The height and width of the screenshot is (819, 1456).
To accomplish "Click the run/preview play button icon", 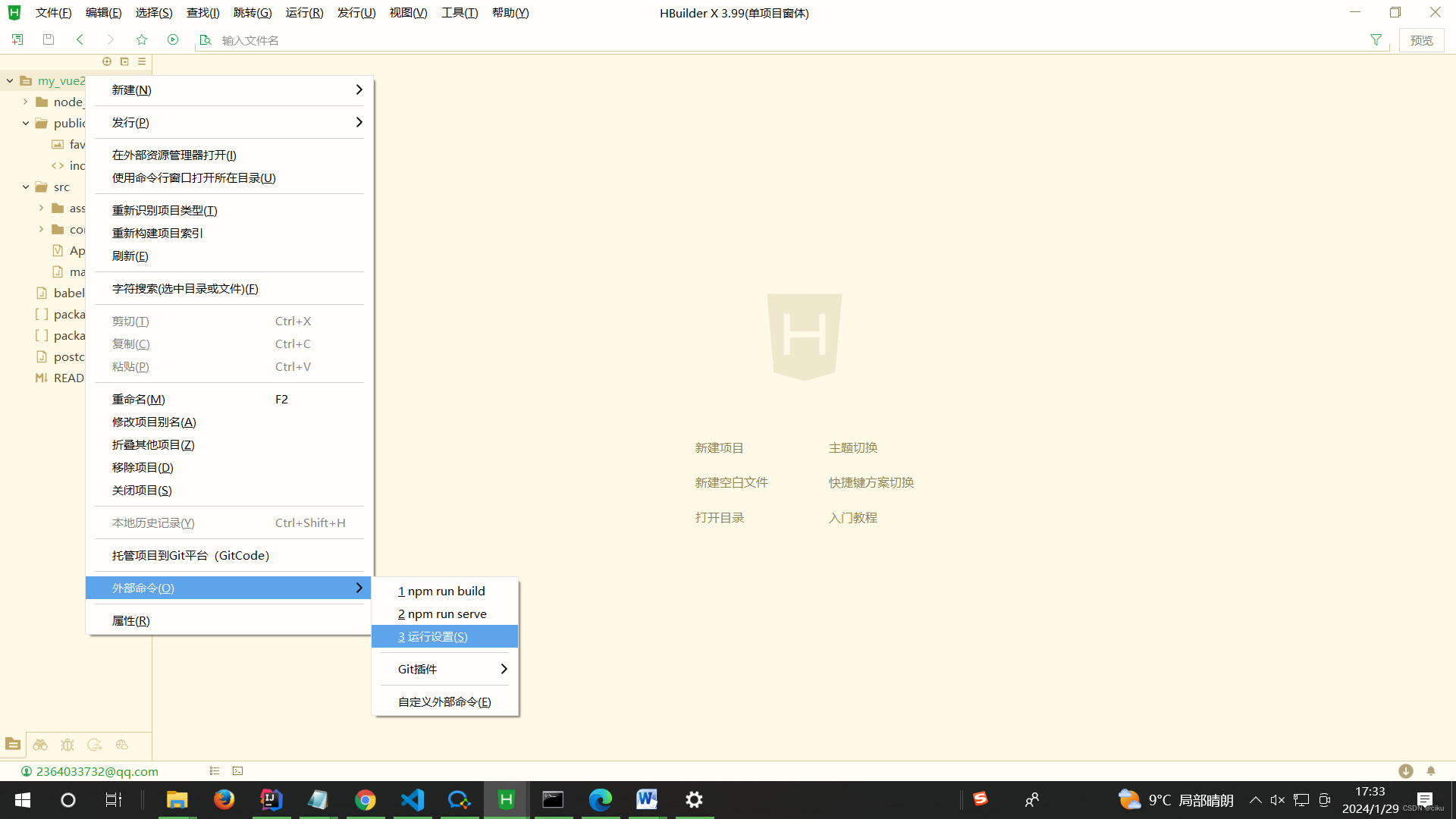I will tap(173, 40).
